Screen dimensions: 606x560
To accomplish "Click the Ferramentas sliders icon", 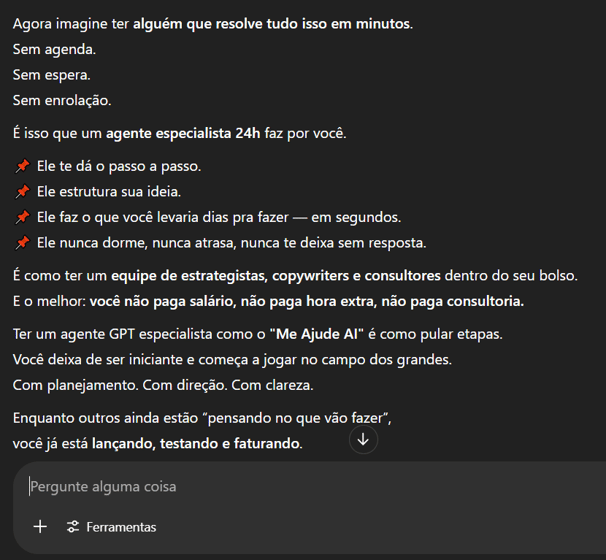I will (x=73, y=527).
